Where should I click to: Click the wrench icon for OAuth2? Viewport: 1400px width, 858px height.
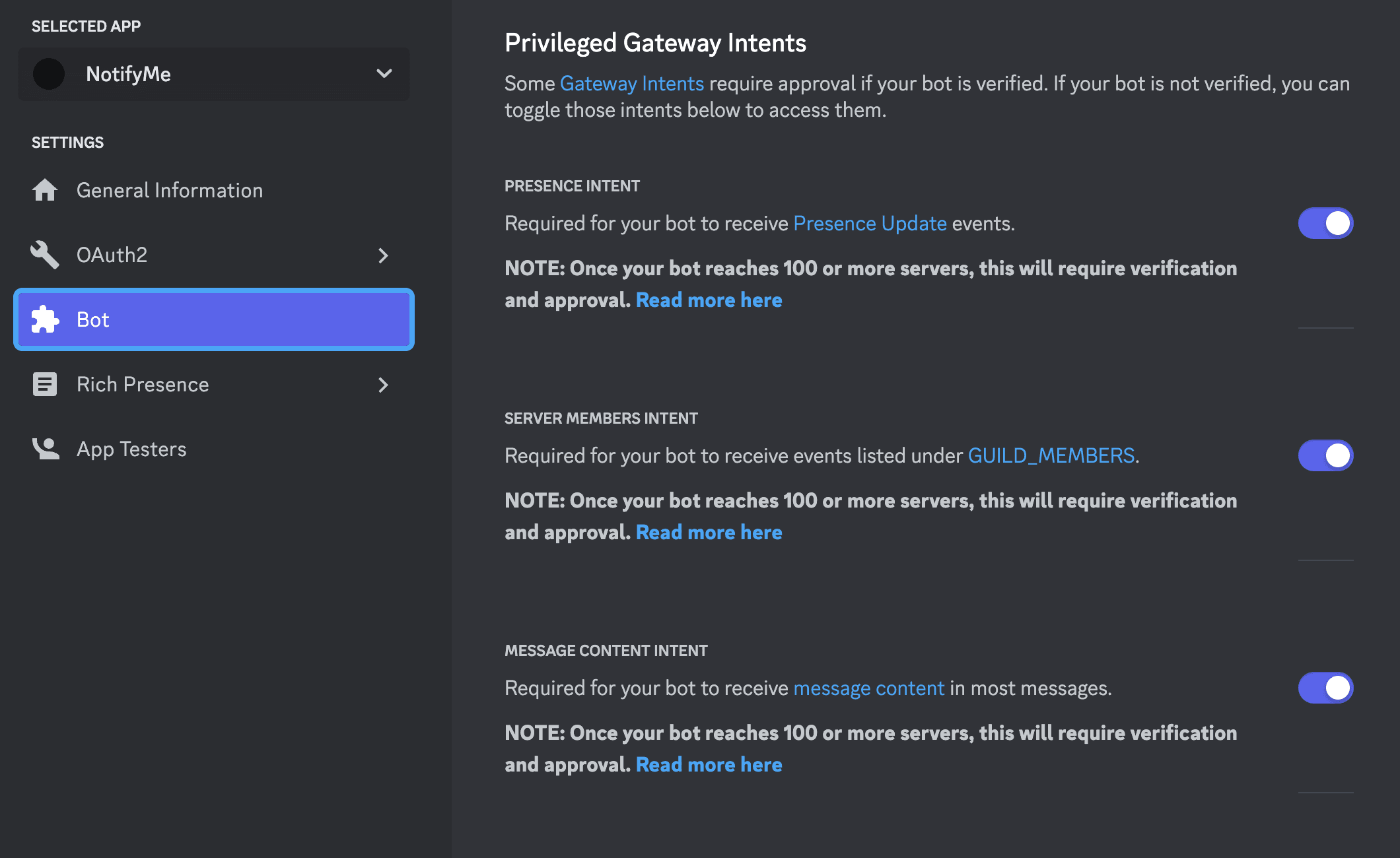coord(45,255)
